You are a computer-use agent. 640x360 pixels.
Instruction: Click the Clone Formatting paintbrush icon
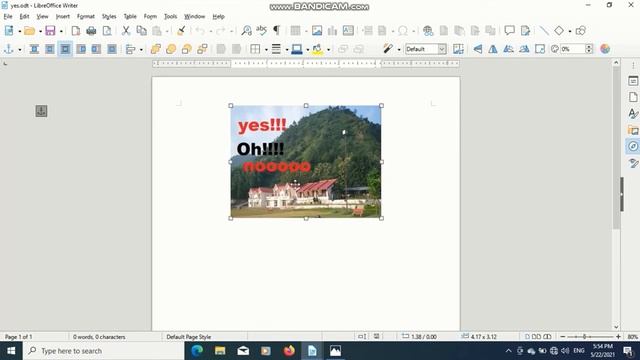(181, 31)
